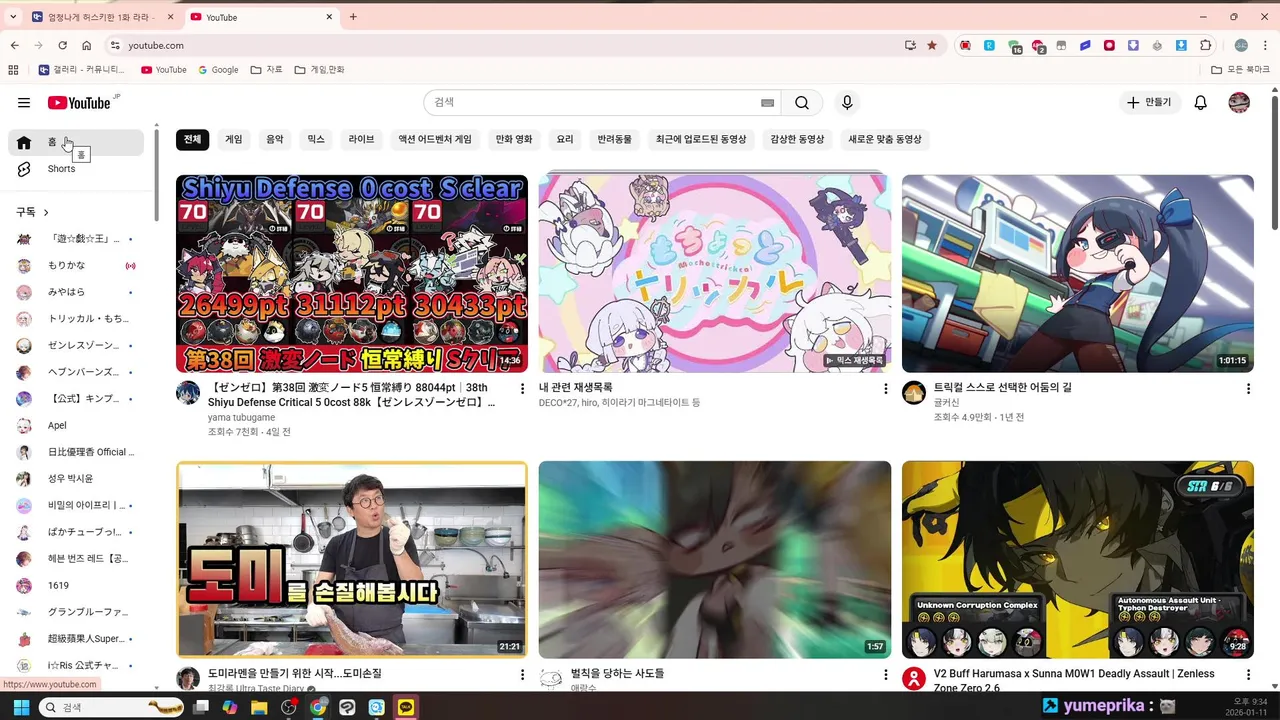Open the notifications bell
1280x720 pixels.
coord(1201,102)
